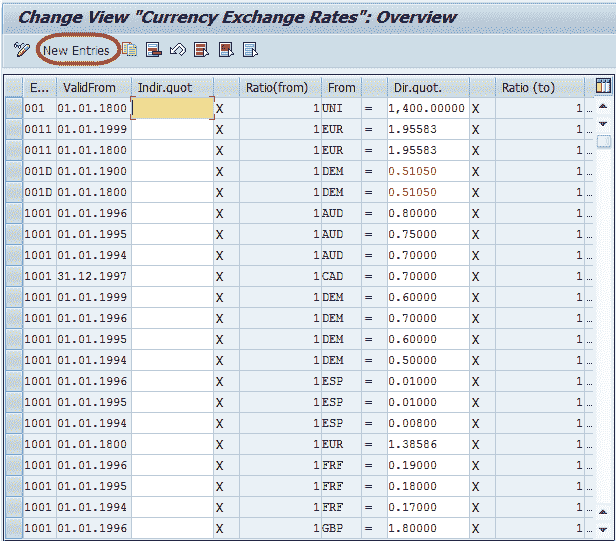Click the 001 exchange rate type cell
Image resolution: width=616 pixels, height=541 pixels.
tap(40, 108)
